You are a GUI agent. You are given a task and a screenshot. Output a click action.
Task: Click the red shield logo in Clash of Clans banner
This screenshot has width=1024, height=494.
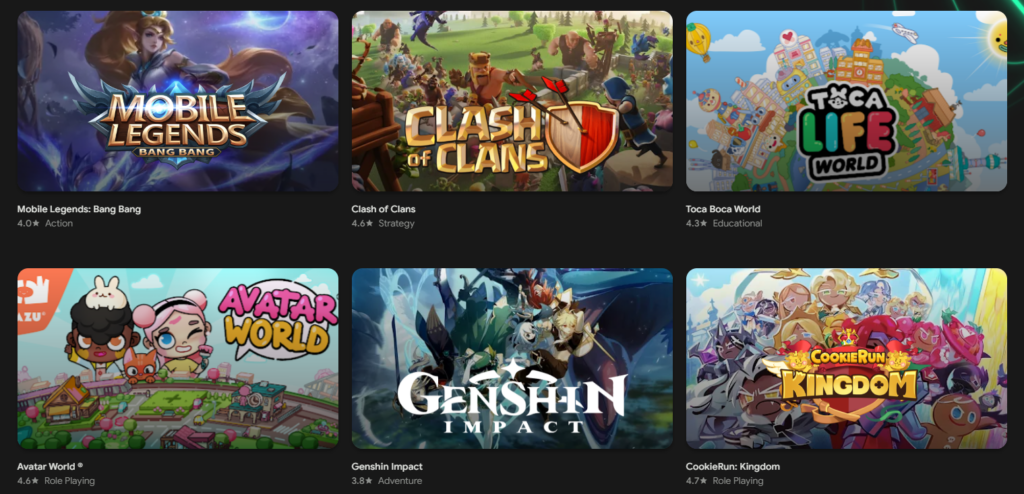point(583,135)
